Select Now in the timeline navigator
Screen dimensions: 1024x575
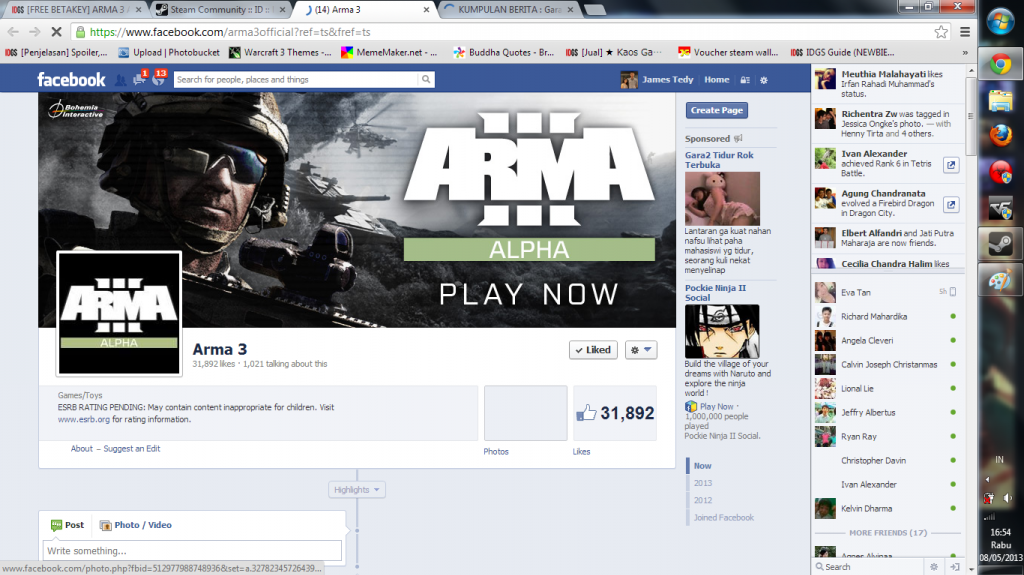(703, 466)
